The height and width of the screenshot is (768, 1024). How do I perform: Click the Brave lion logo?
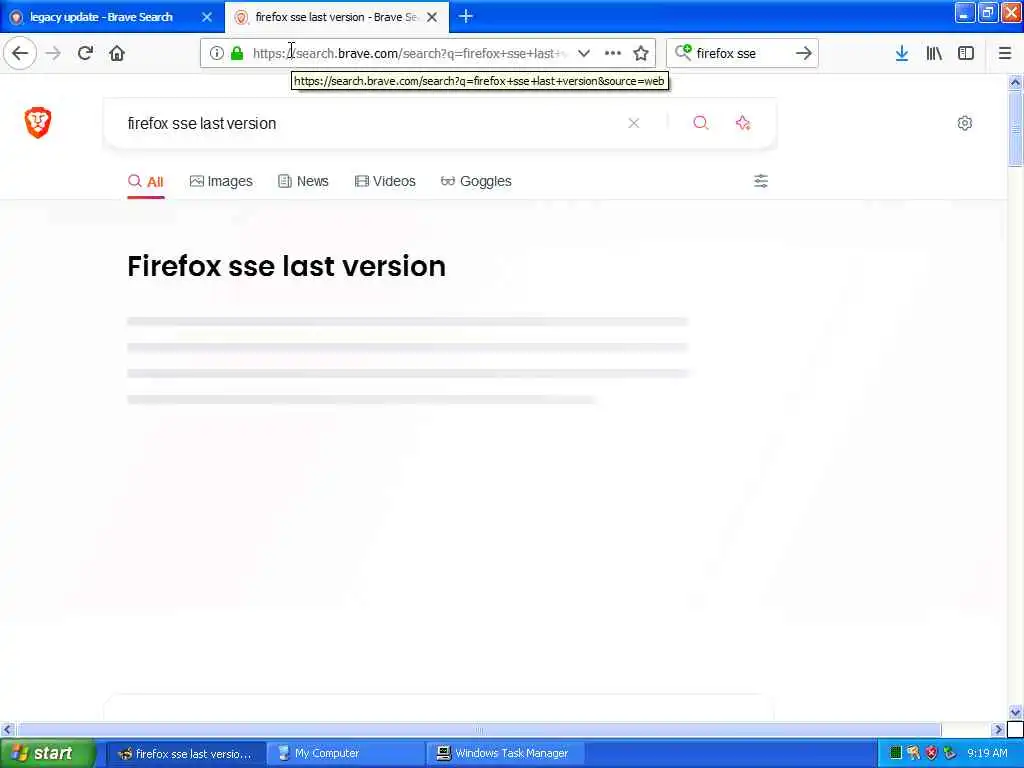click(x=38, y=122)
